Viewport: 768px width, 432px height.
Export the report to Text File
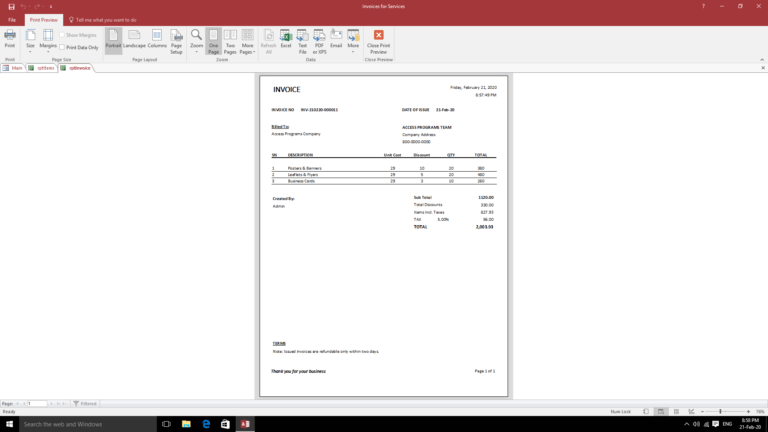click(302, 41)
